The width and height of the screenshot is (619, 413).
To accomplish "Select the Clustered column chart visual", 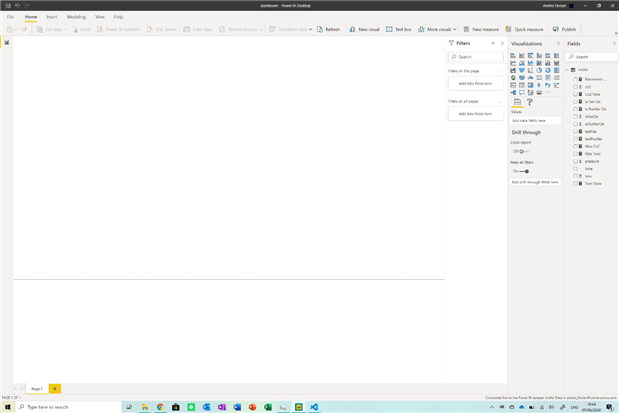I will coord(539,56).
